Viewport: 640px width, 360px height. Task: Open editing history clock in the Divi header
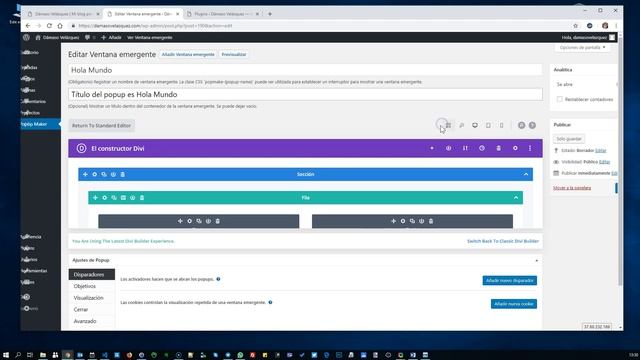pos(482,148)
